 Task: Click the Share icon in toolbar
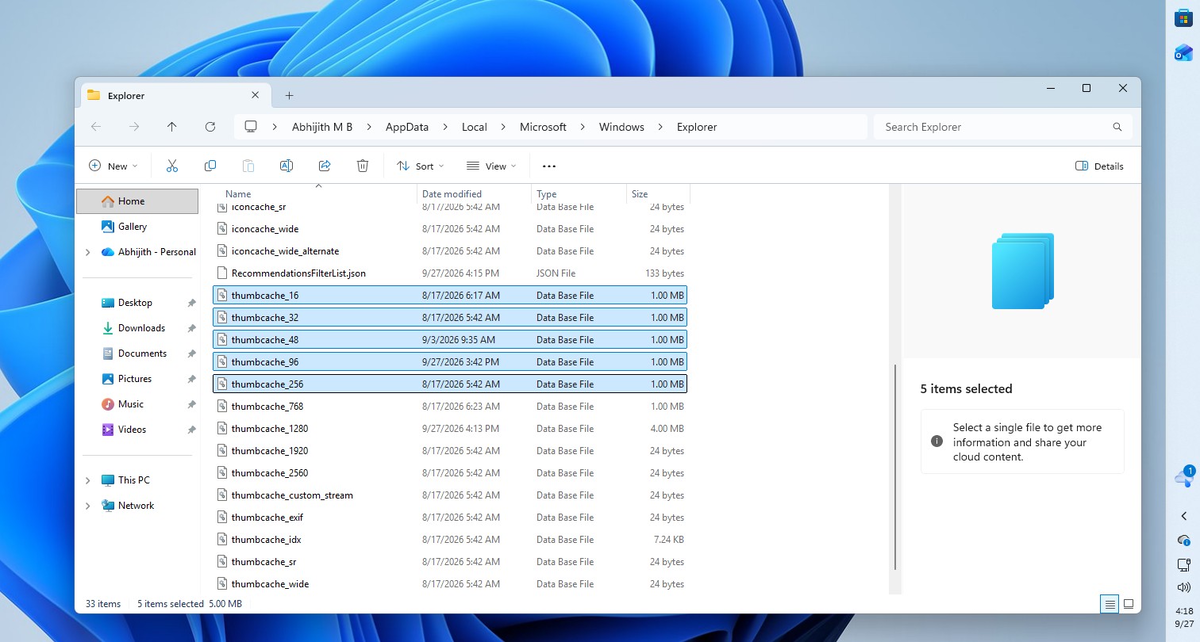pyautogui.click(x=324, y=166)
